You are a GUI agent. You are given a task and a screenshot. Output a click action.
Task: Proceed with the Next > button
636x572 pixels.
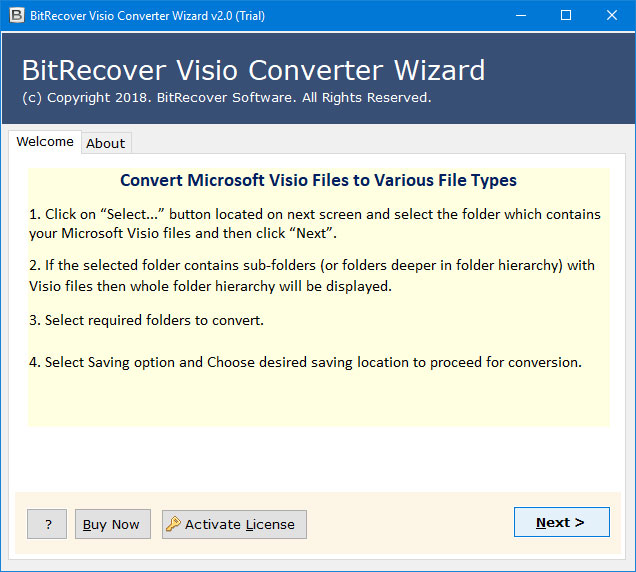click(561, 522)
